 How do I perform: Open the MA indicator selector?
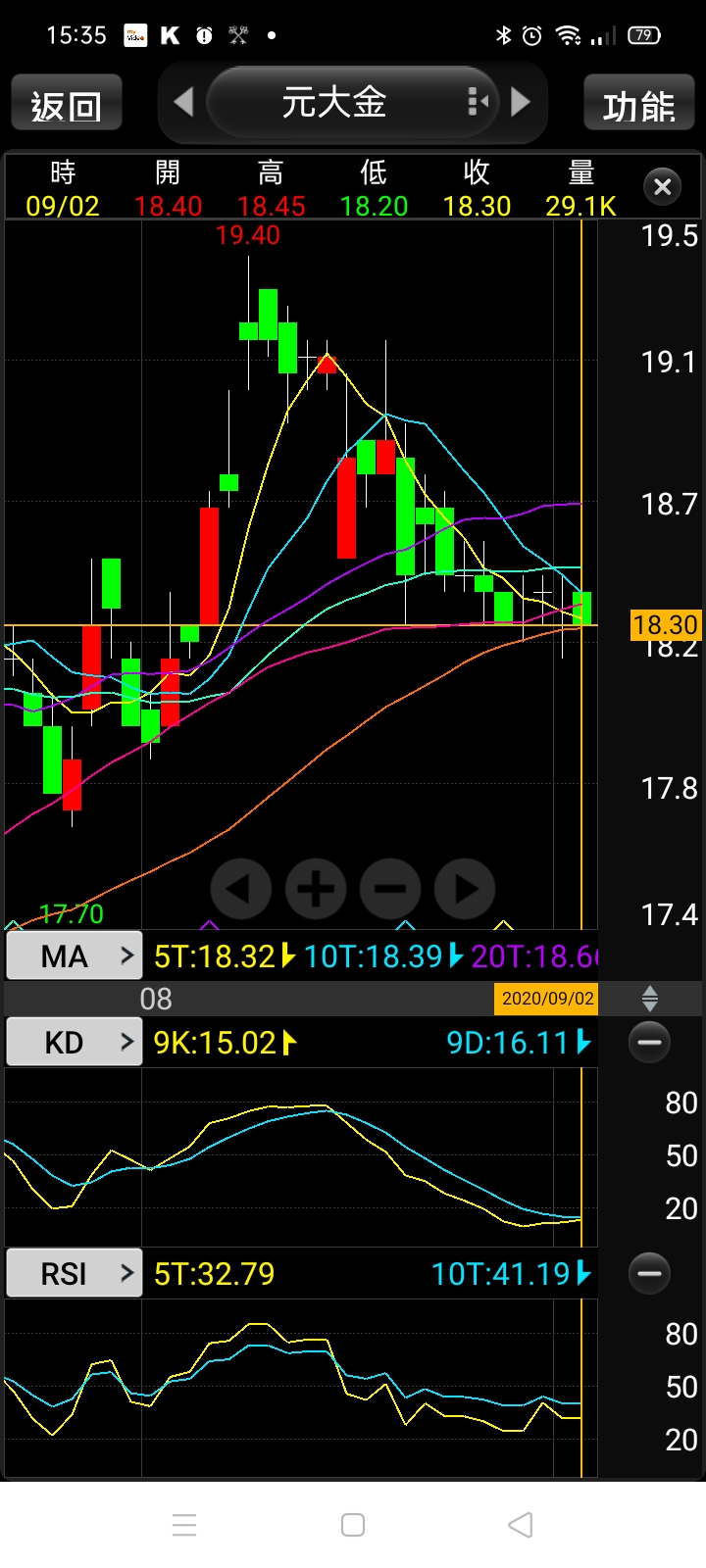click(75, 955)
